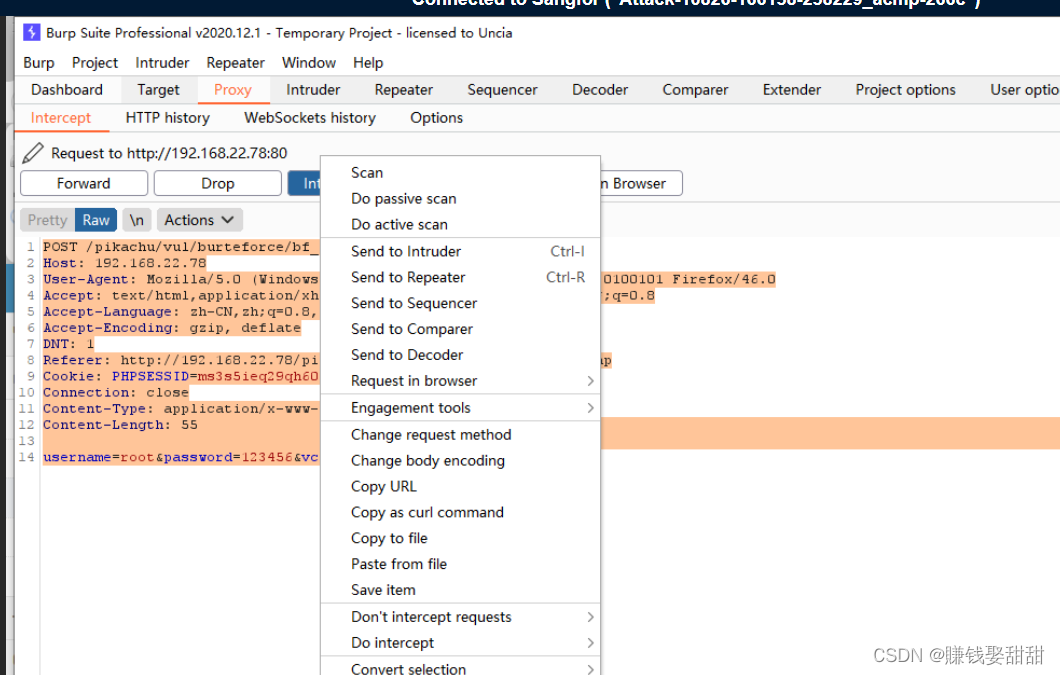Viewport: 1060px width, 675px height.
Task: Switch to the Dashboard tab
Action: coord(67,90)
